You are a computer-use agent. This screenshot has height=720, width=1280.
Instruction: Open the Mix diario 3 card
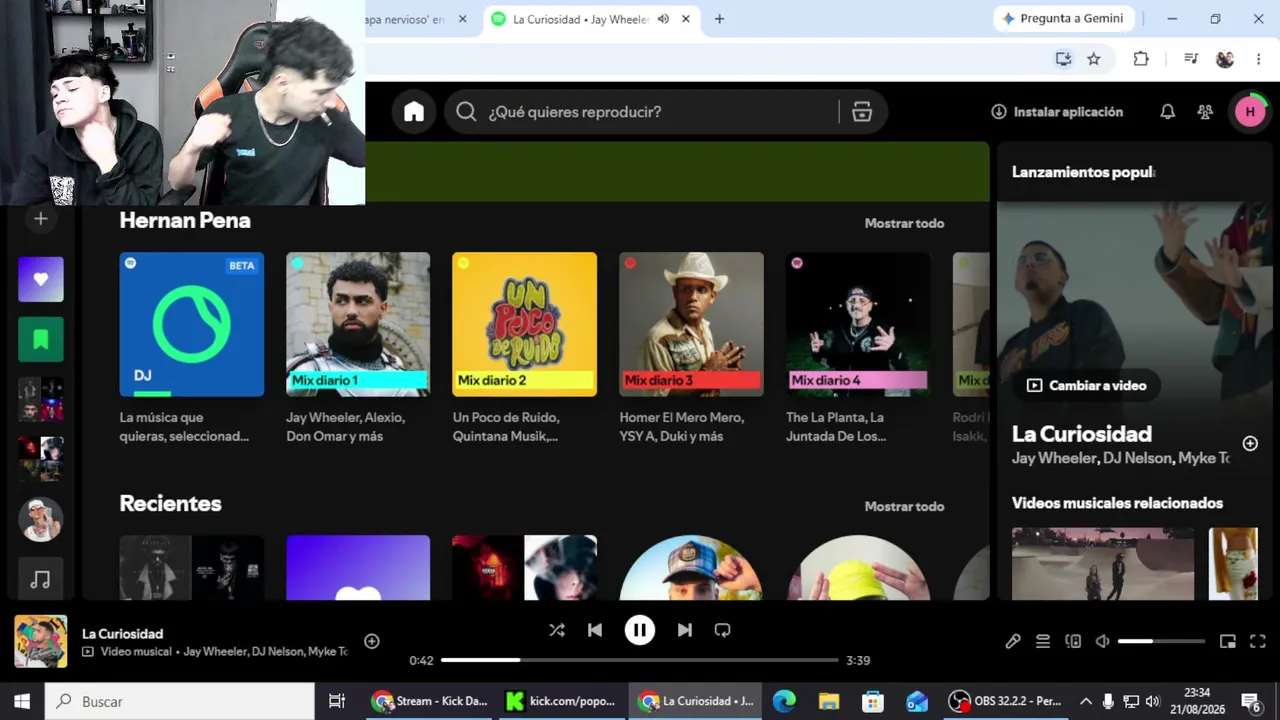point(691,324)
